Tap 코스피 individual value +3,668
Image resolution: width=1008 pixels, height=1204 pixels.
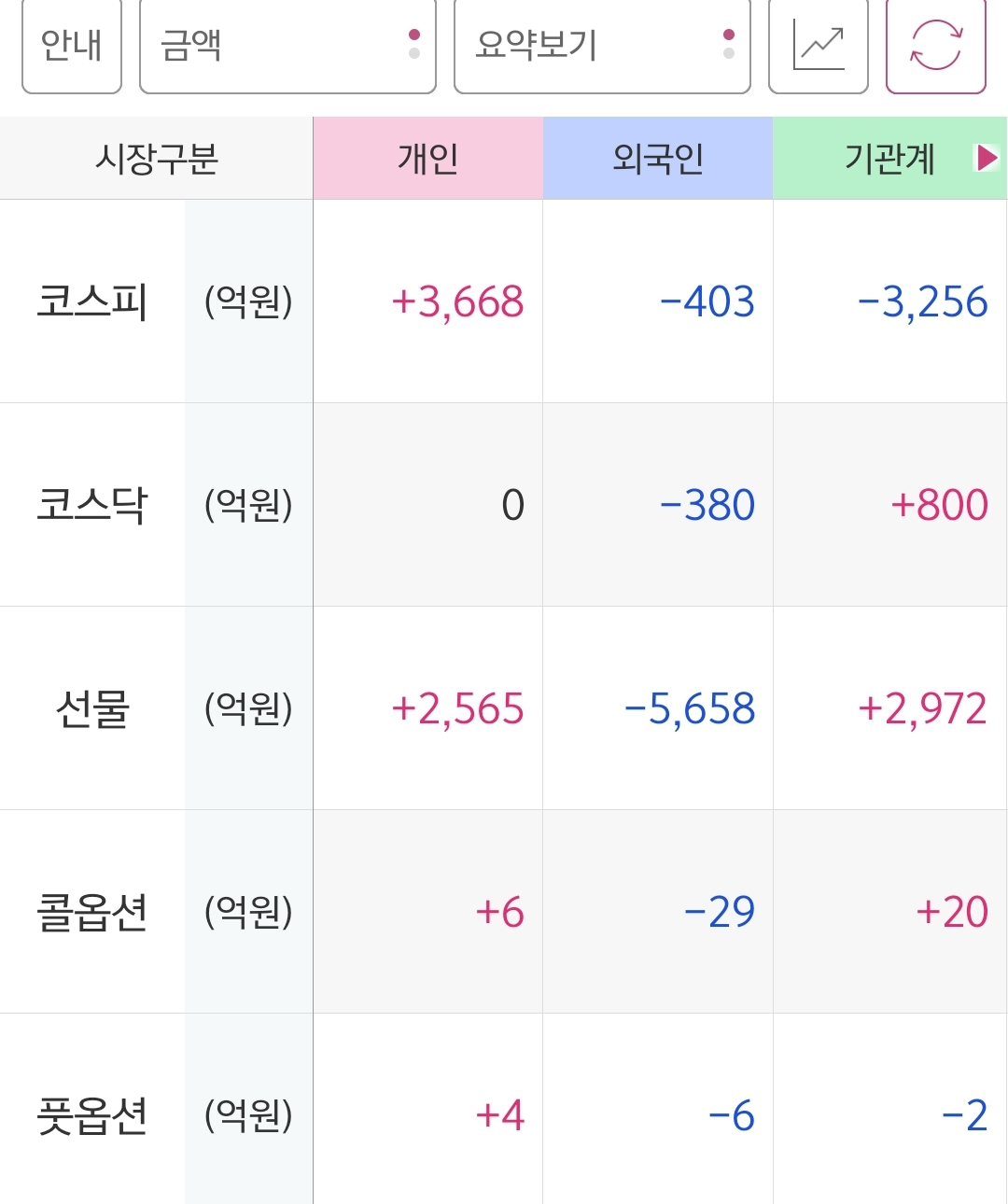point(457,302)
